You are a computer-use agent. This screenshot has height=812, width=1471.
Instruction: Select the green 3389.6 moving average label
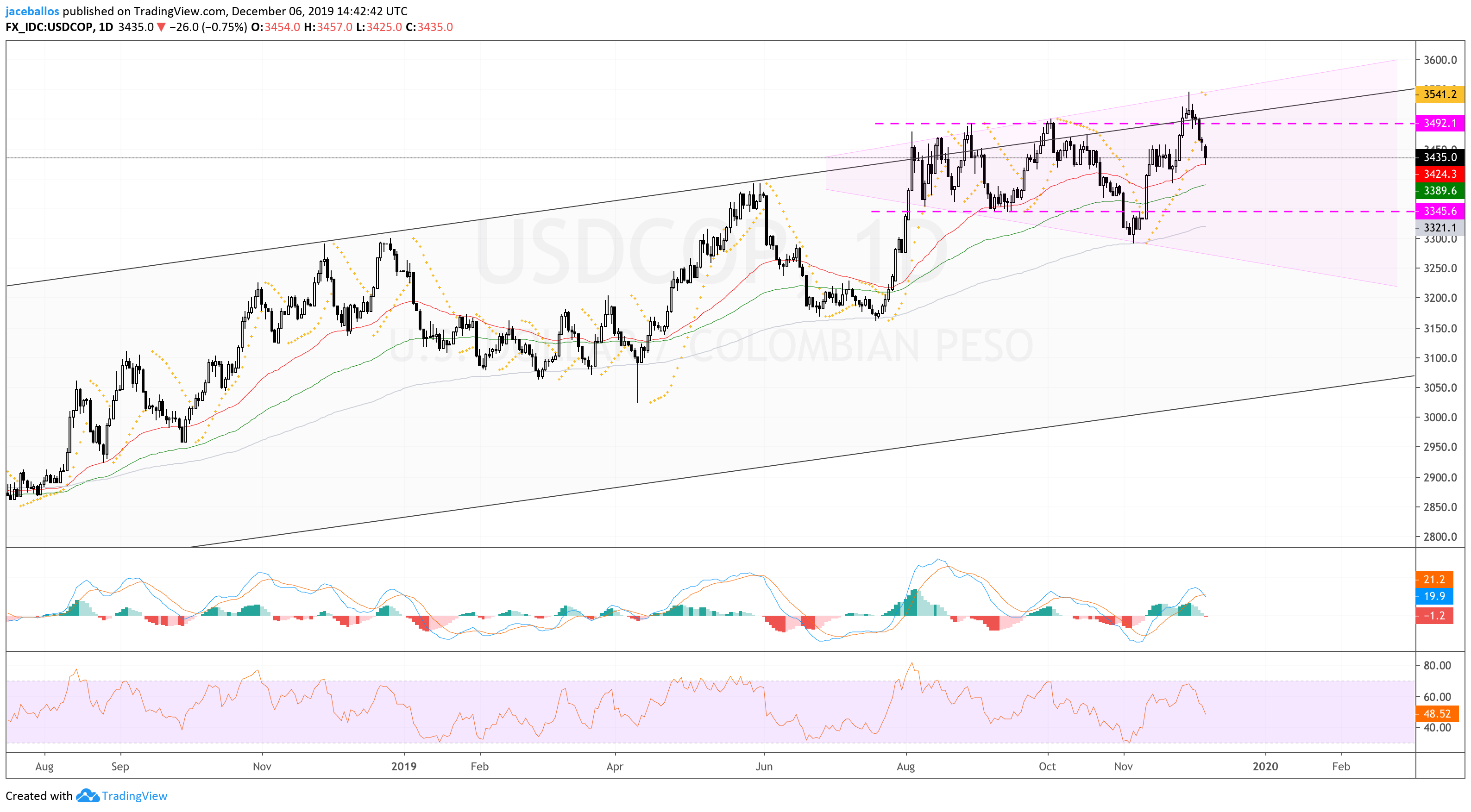pyautogui.click(x=1440, y=191)
